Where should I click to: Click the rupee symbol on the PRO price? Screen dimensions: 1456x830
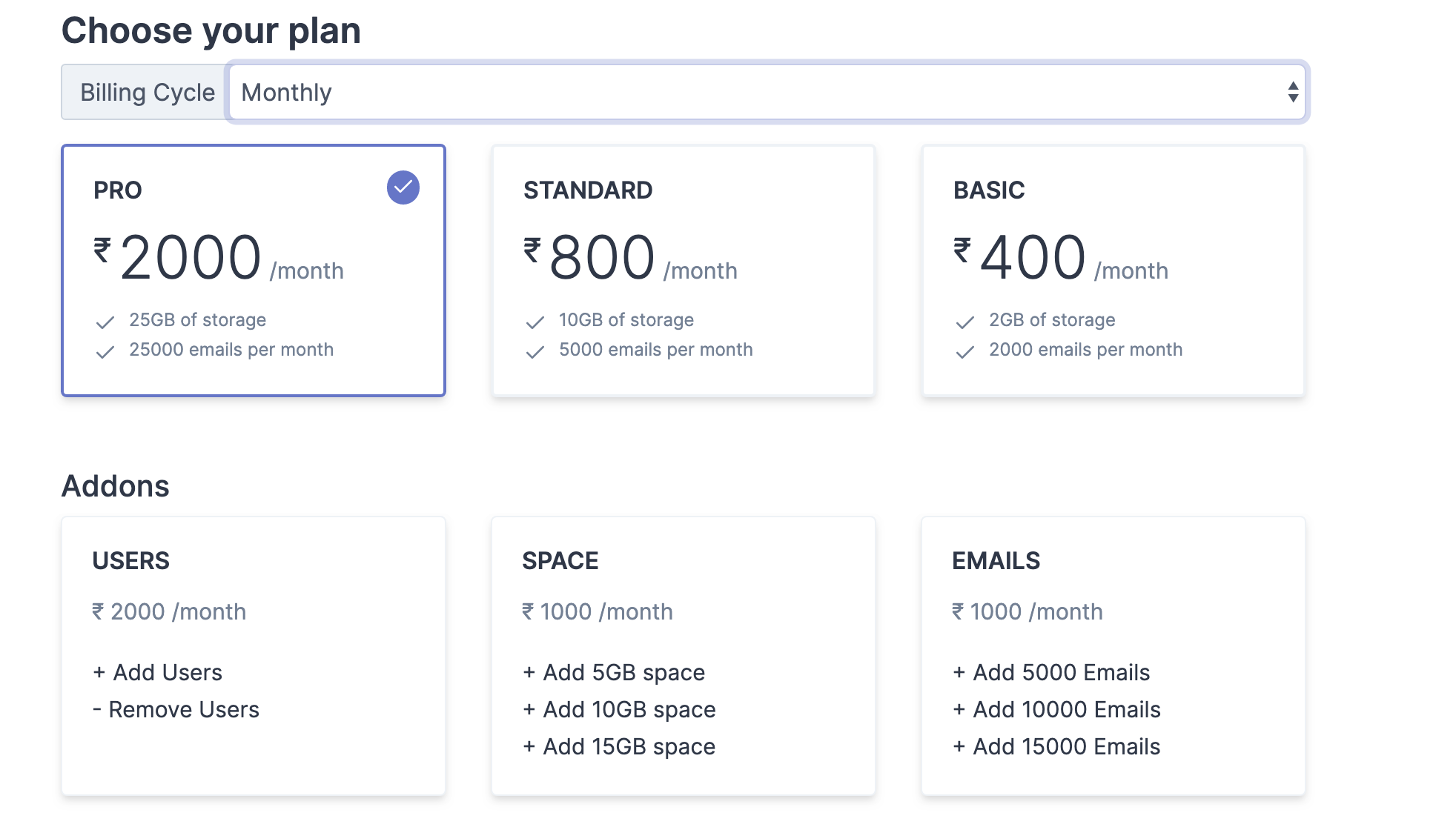pos(102,250)
